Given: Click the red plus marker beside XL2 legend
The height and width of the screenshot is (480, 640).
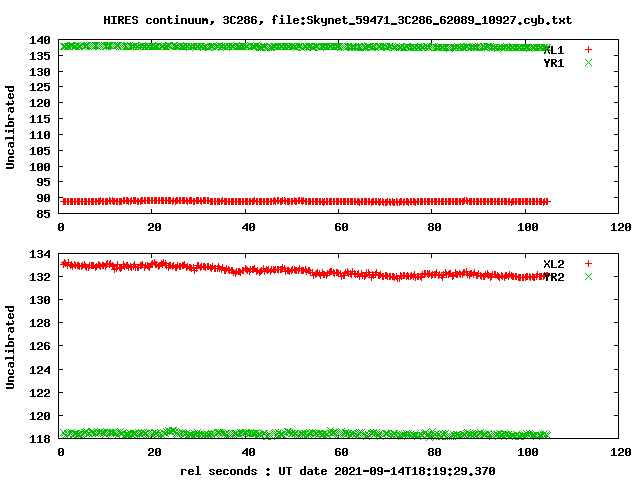Looking at the screenshot, I should click(x=588, y=264).
